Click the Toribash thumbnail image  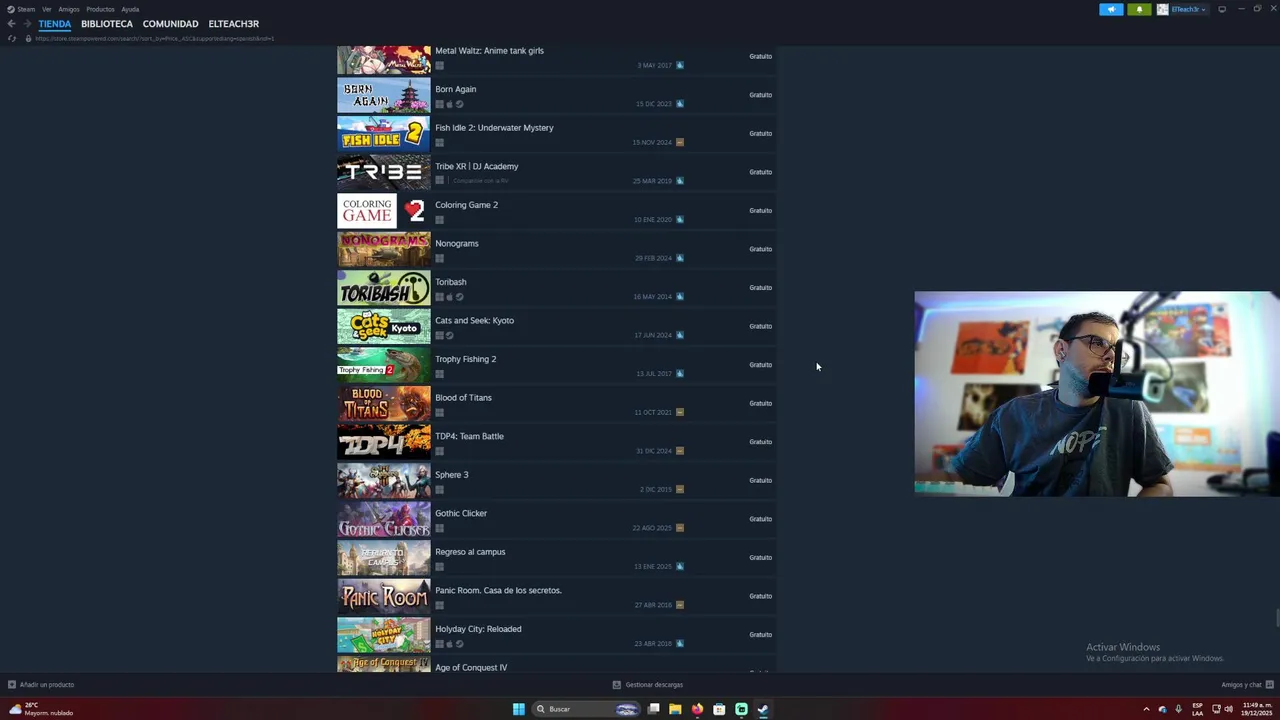click(384, 288)
